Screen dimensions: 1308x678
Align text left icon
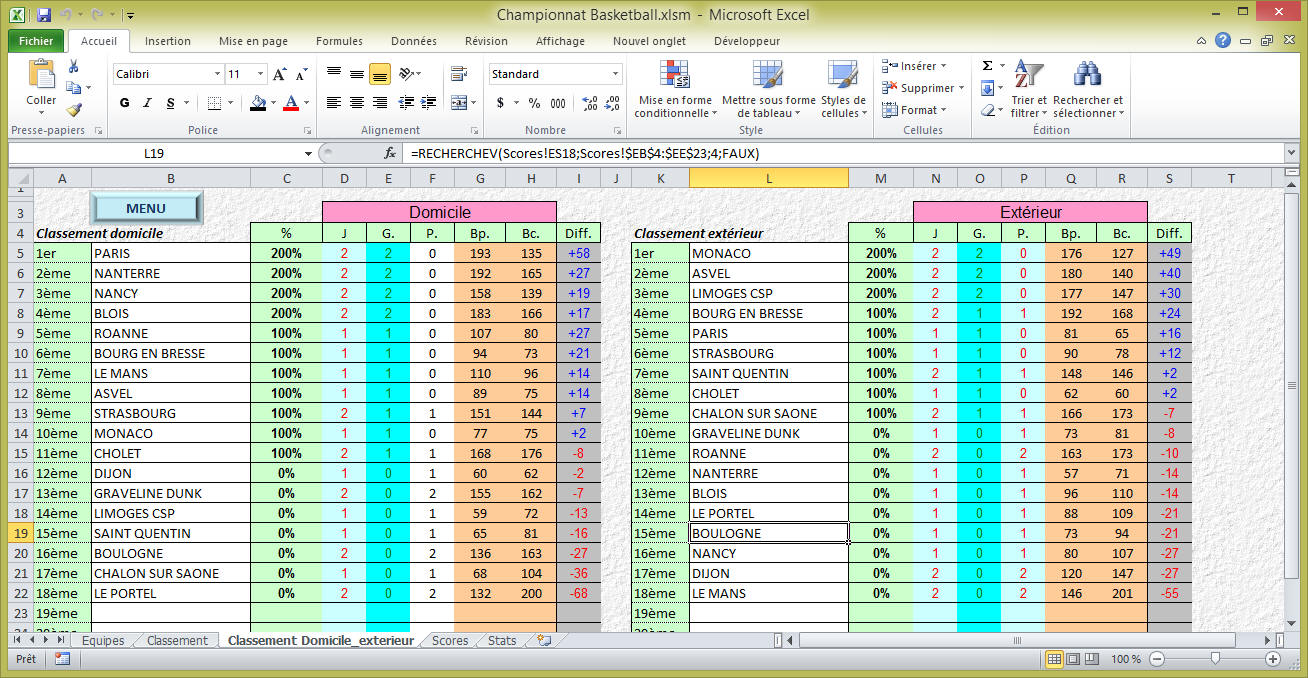tap(333, 102)
